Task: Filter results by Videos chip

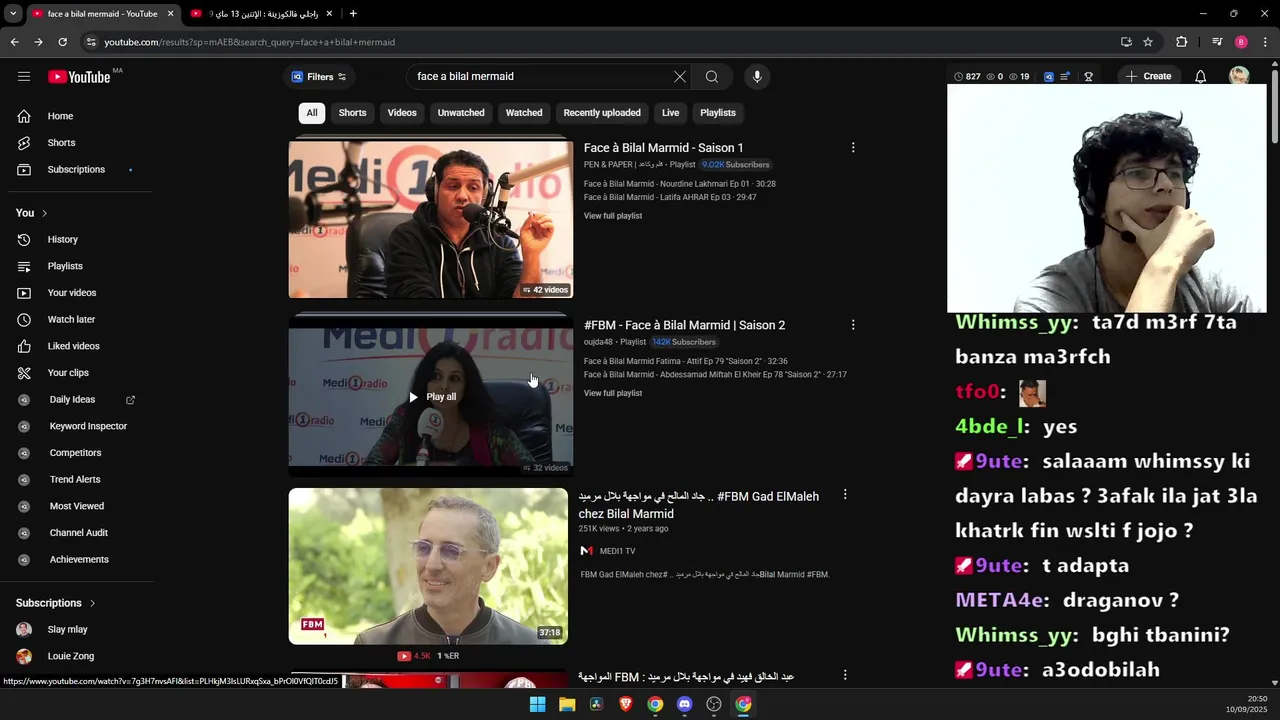Action: pos(402,113)
